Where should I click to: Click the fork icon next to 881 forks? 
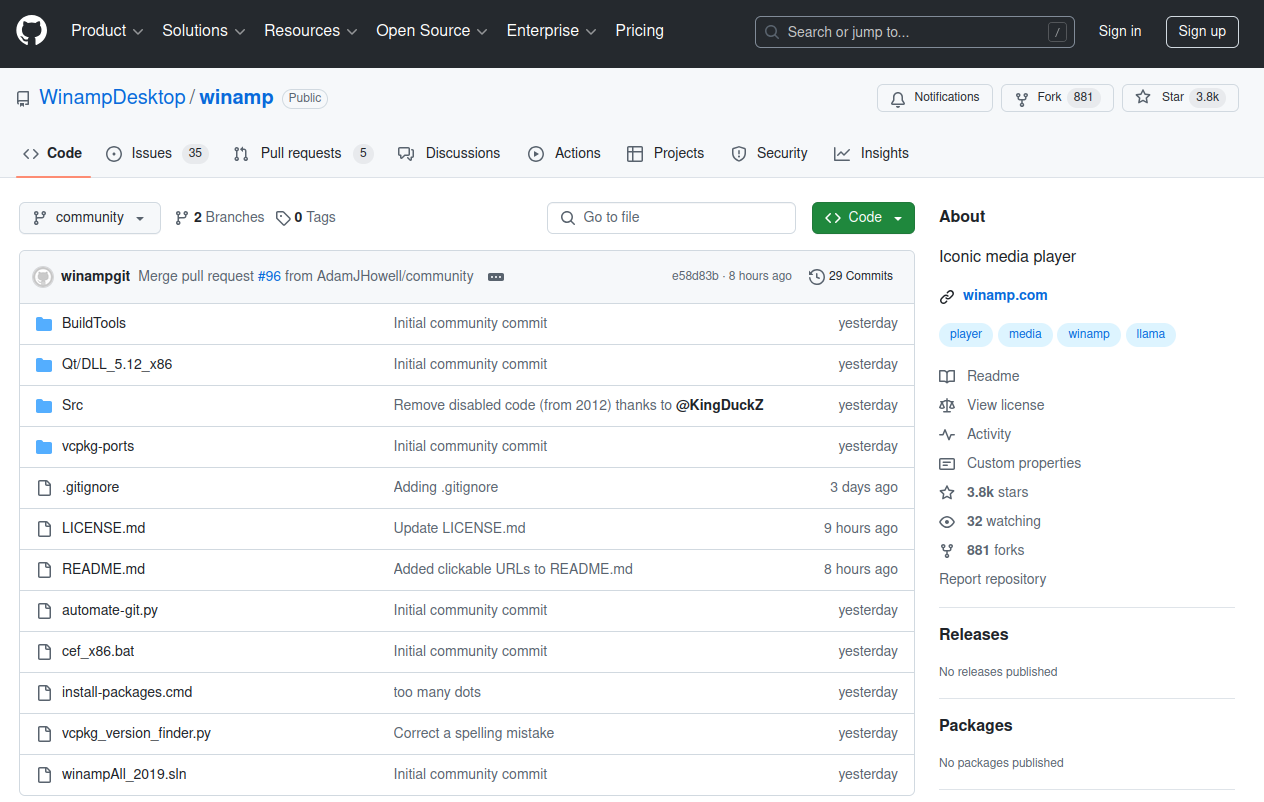947,551
